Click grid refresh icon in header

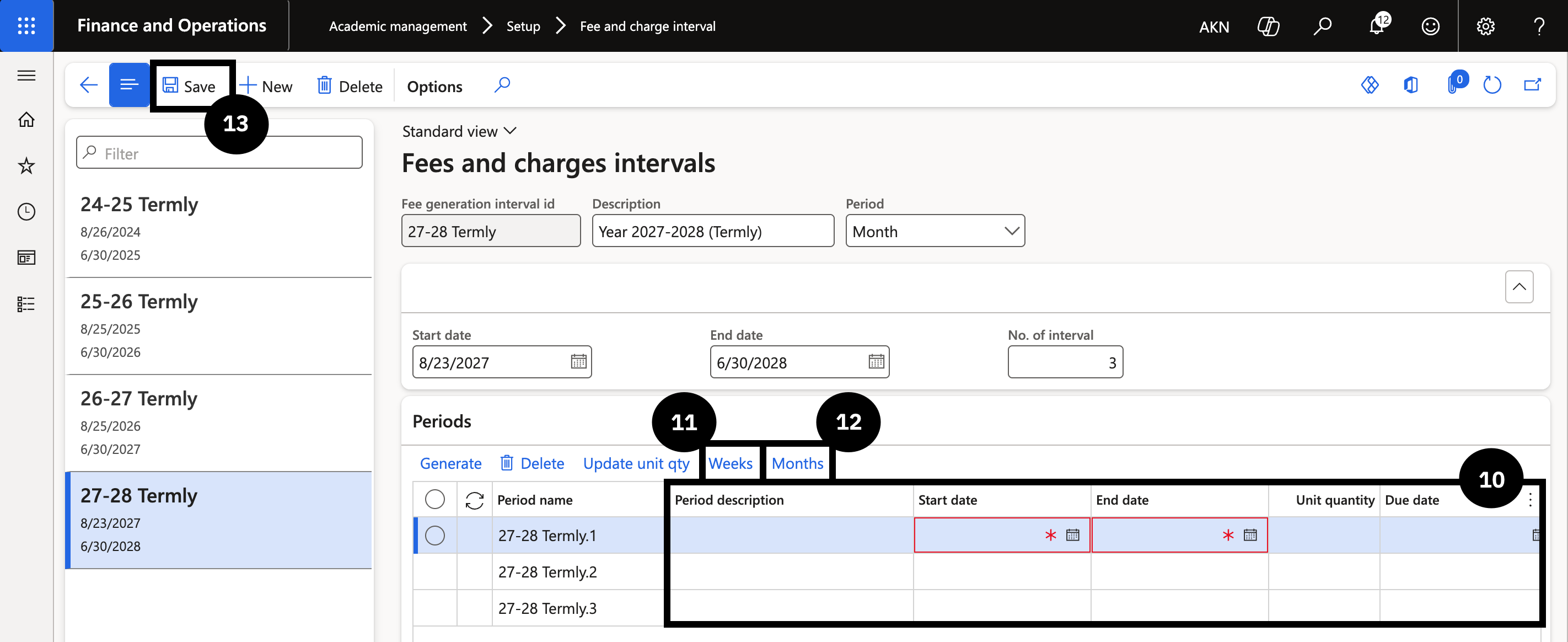(474, 500)
